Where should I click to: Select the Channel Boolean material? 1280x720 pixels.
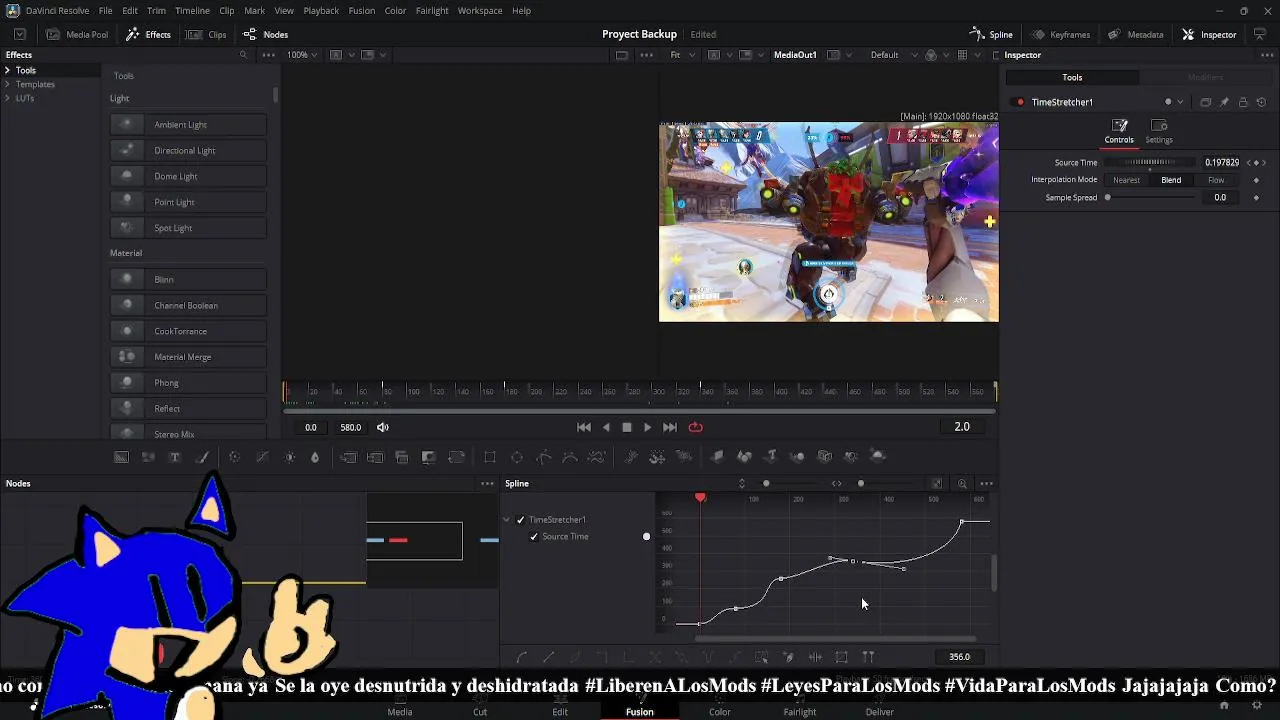[x=188, y=305]
